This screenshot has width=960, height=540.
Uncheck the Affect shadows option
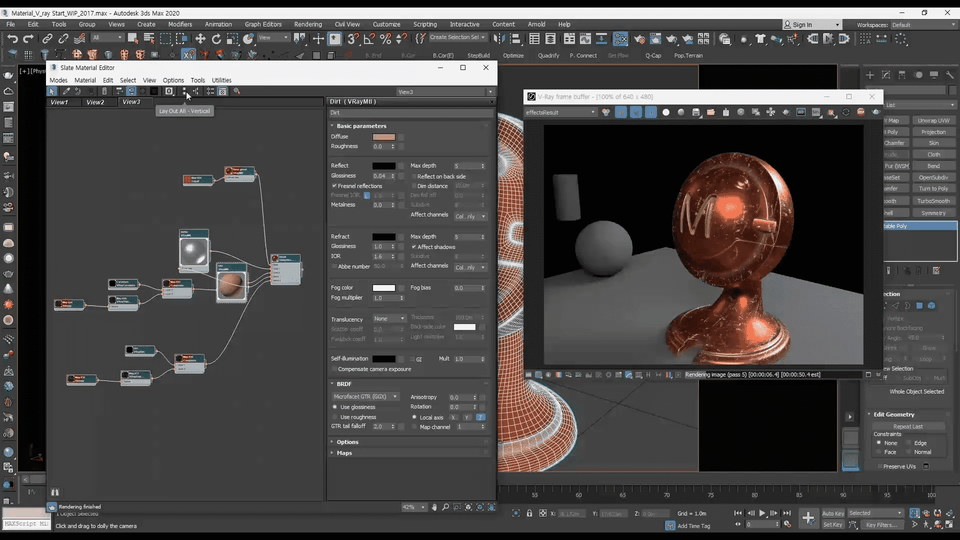414,246
